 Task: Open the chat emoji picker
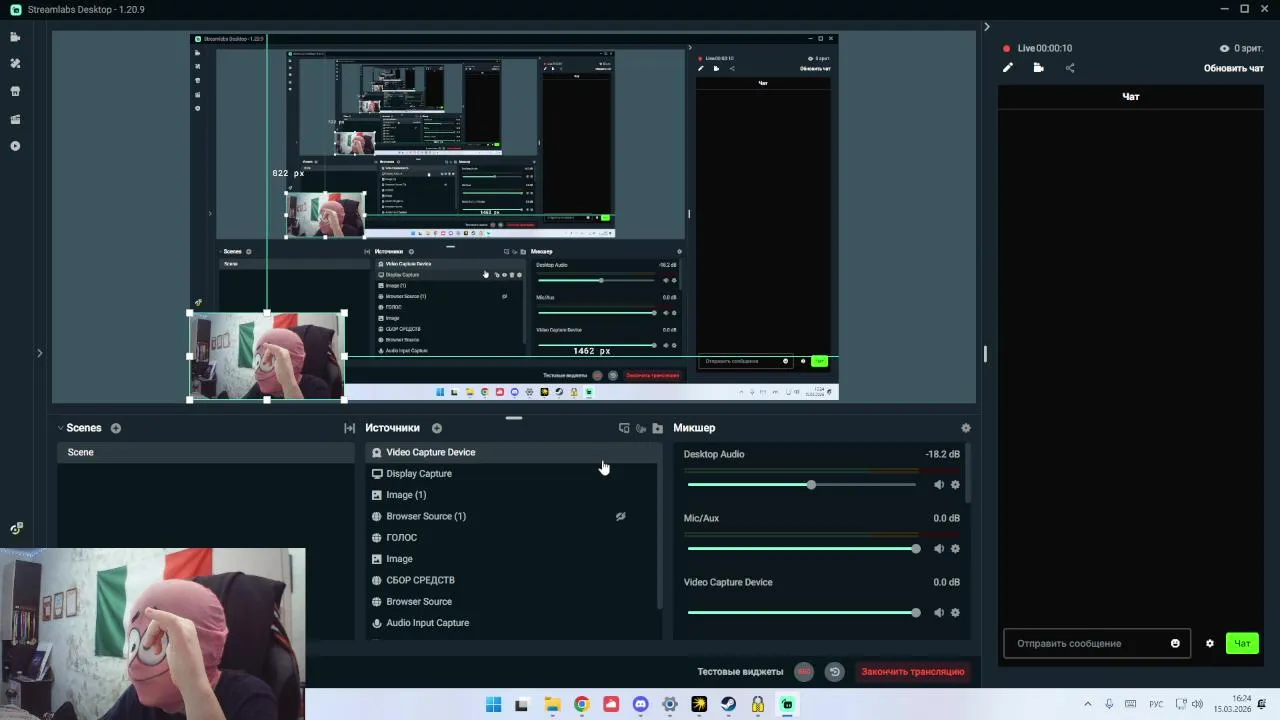coord(1175,643)
